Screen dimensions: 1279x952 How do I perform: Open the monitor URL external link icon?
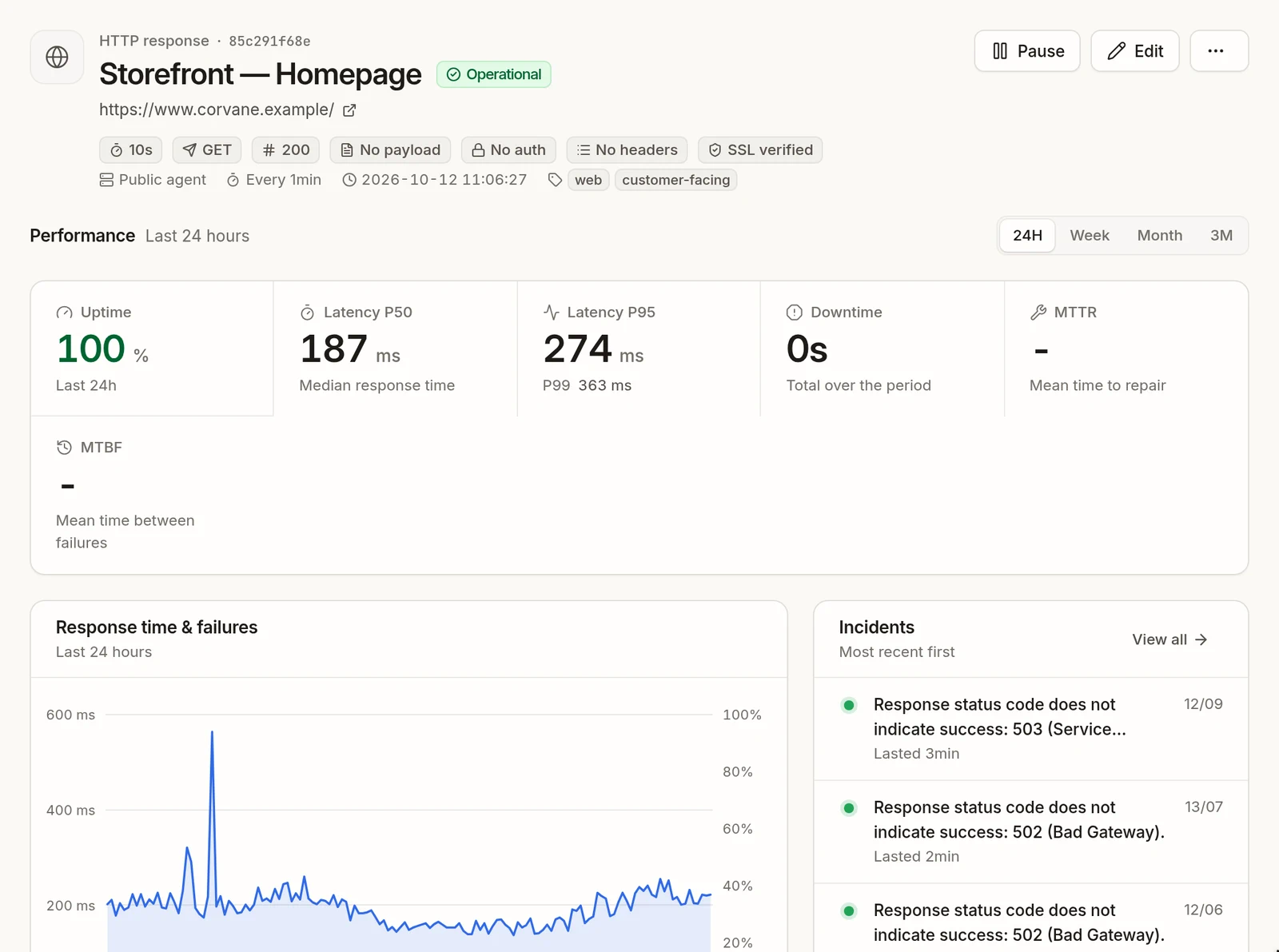tap(349, 110)
